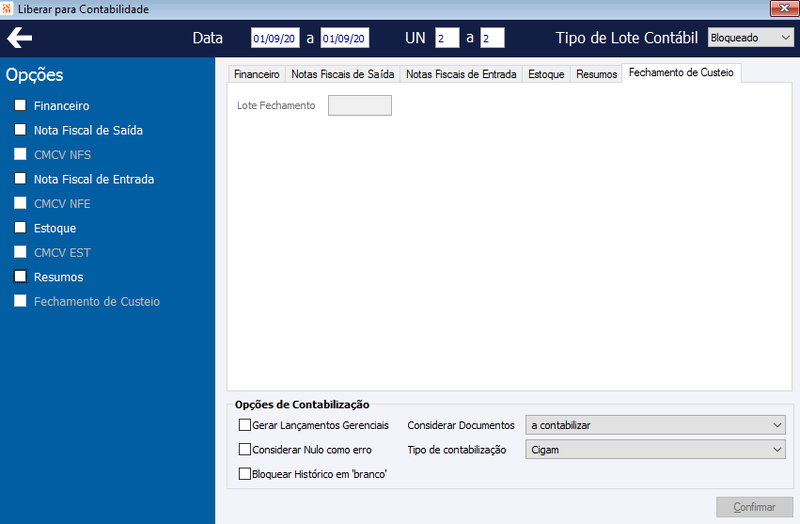
Task: Click the Considerar Documentos label
Action: (x=461, y=425)
